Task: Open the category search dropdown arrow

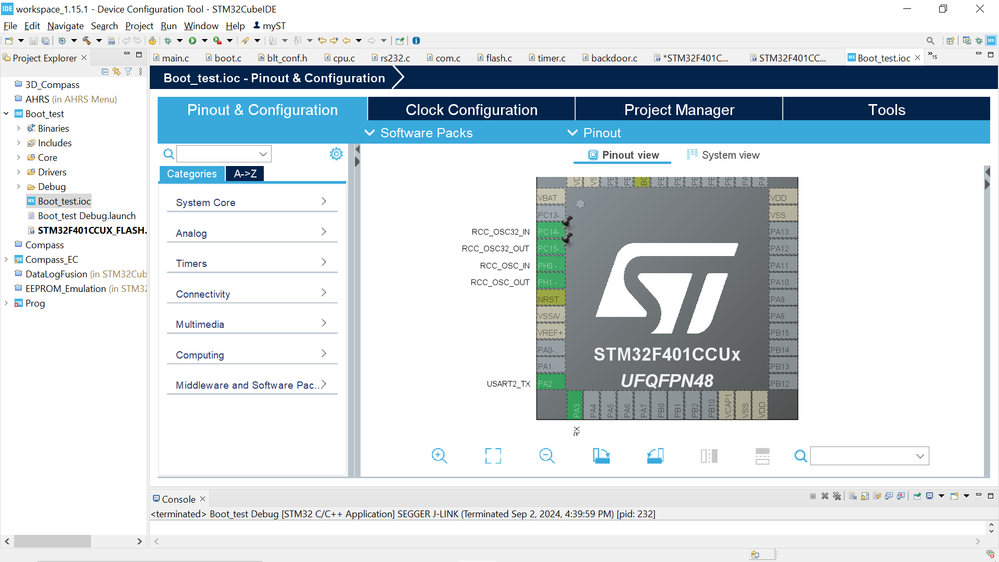Action: [263, 154]
